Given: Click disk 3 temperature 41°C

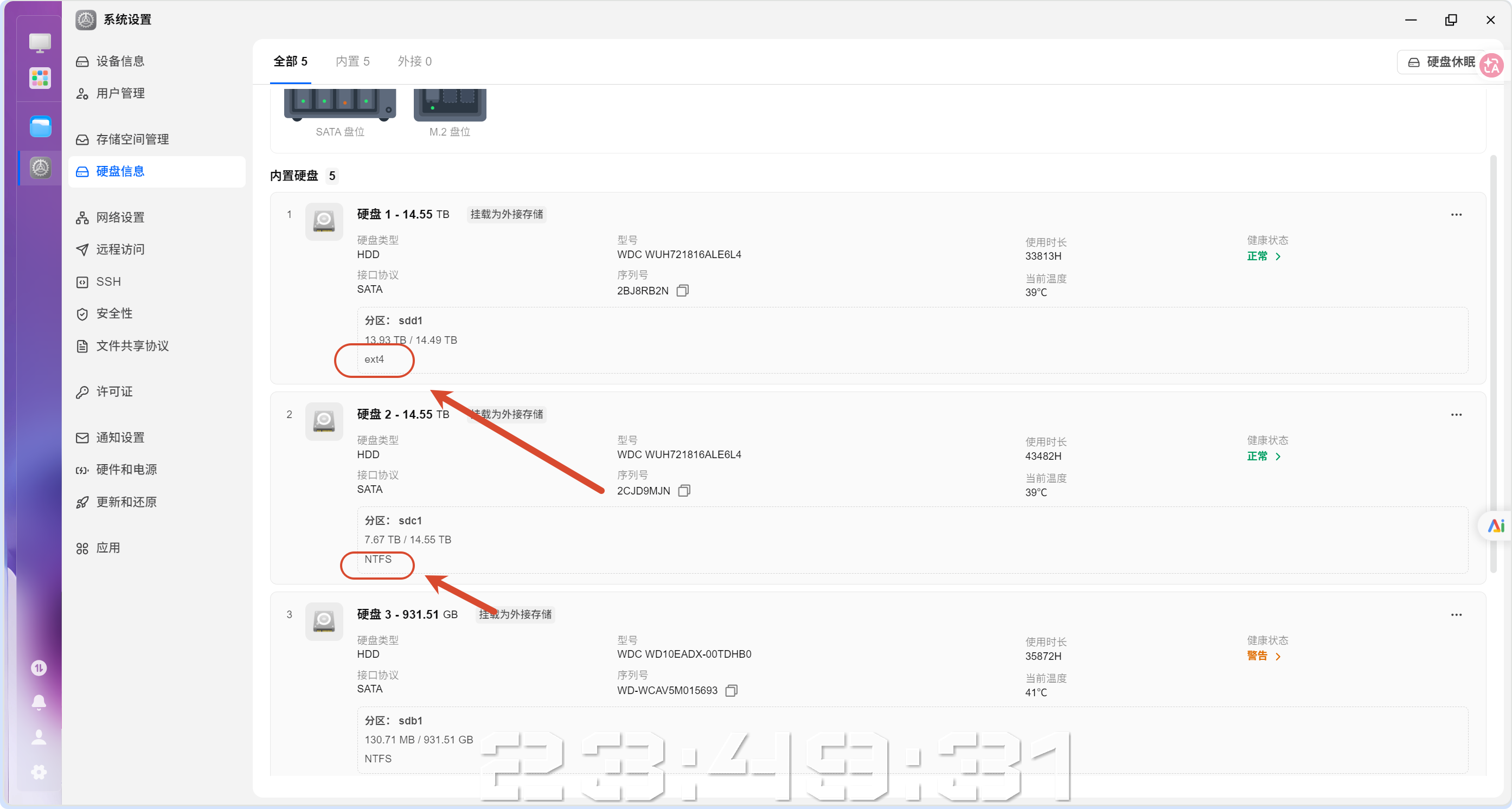Looking at the screenshot, I should coord(1036,693).
